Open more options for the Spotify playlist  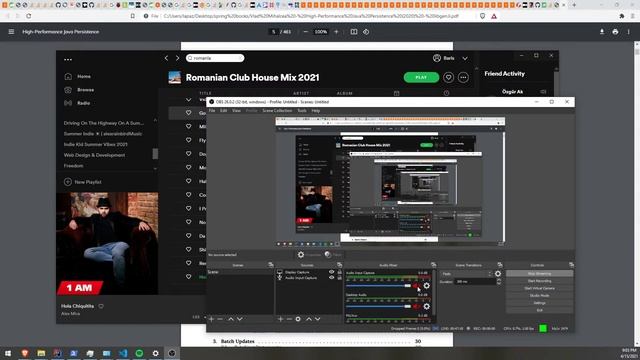pyautogui.click(x=463, y=77)
